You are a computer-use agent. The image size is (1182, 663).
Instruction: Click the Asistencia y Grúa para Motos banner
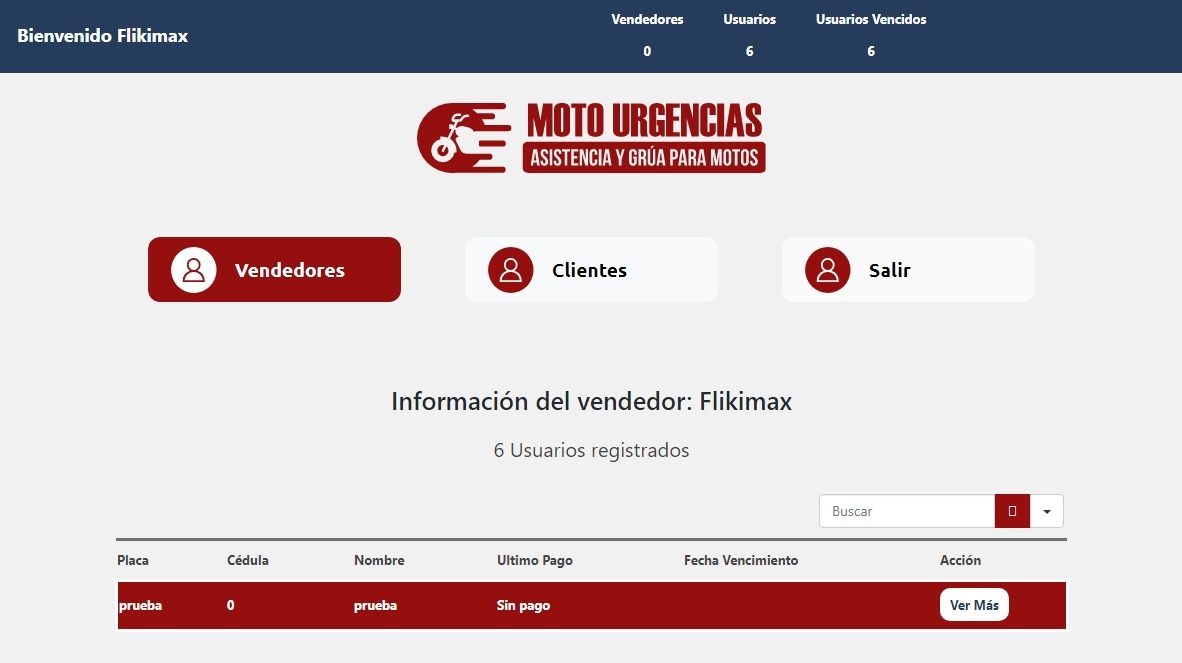(x=644, y=157)
